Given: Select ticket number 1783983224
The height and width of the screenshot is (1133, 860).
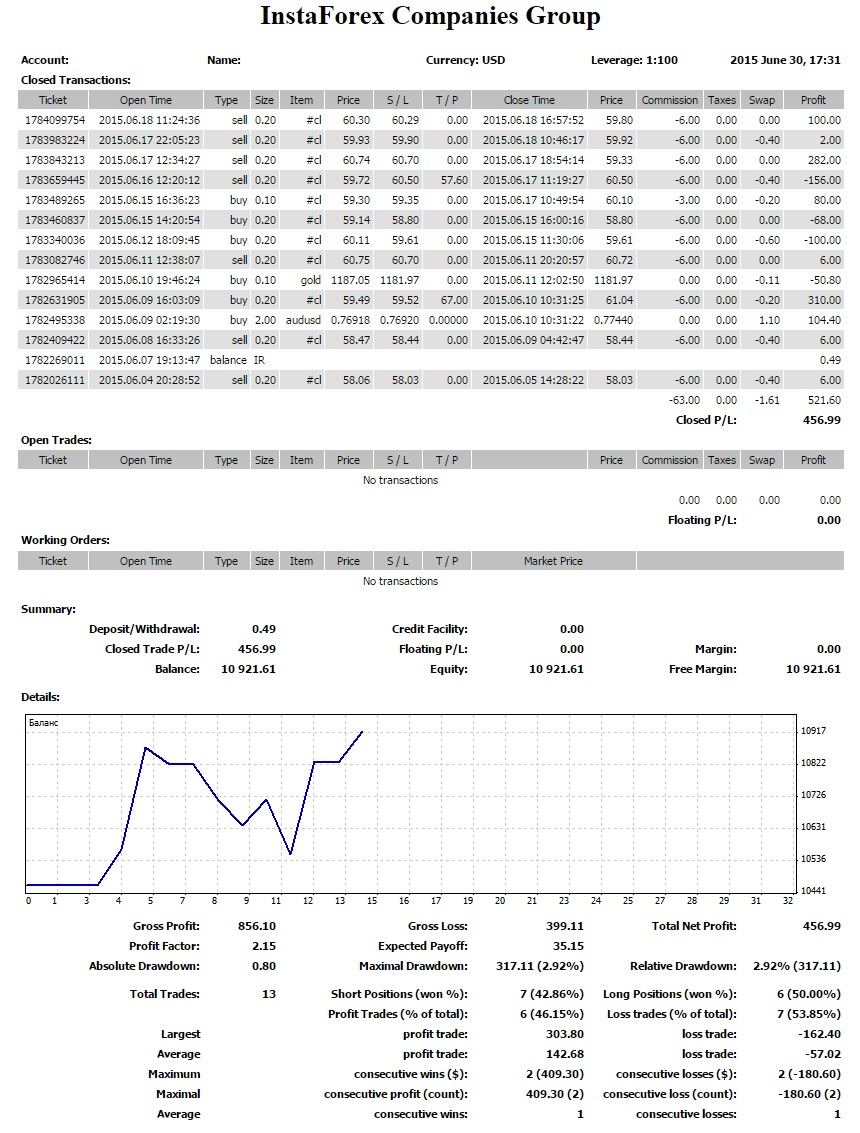Looking at the screenshot, I should click(x=55, y=140).
